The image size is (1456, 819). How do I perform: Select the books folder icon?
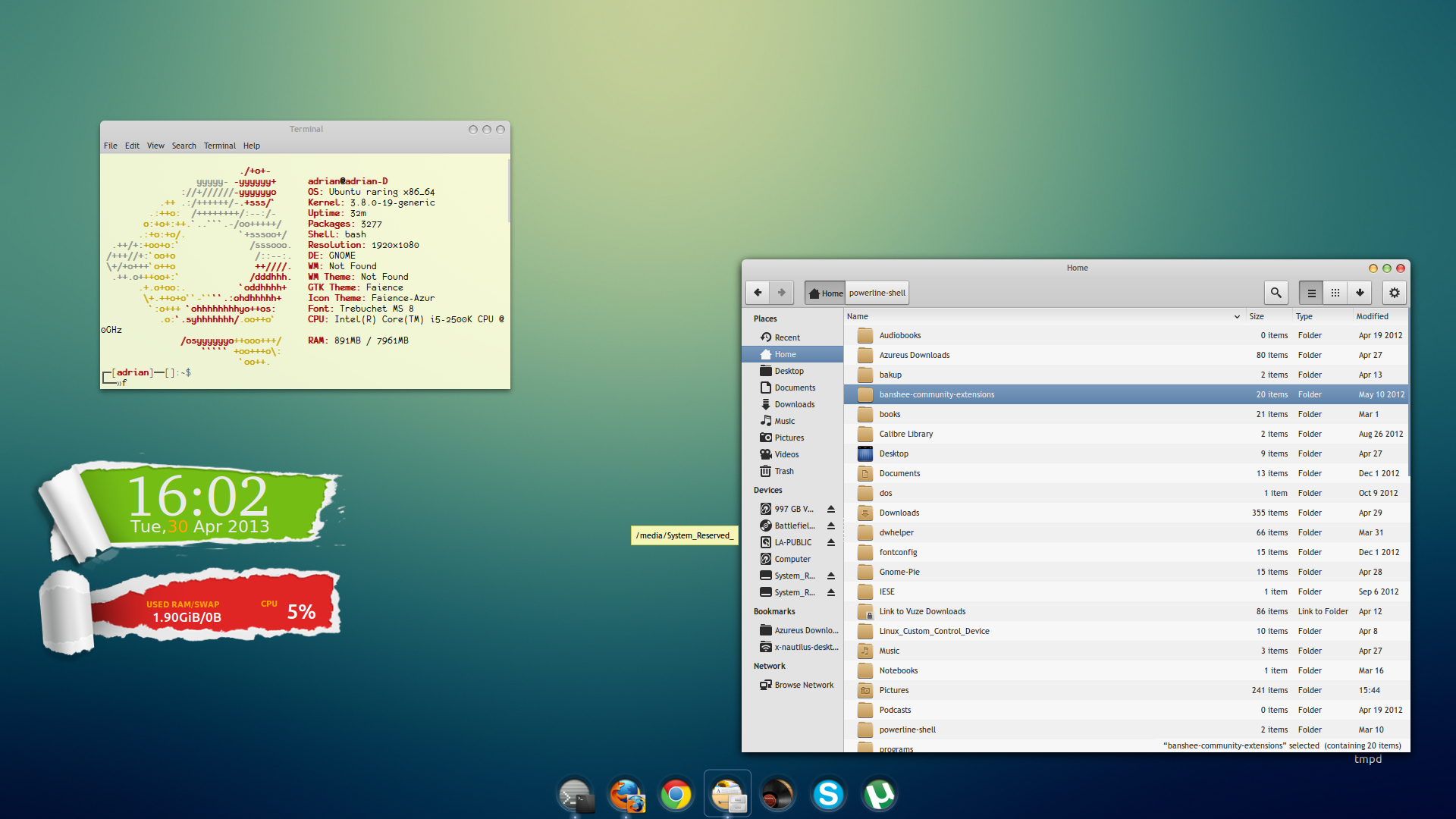(x=865, y=414)
